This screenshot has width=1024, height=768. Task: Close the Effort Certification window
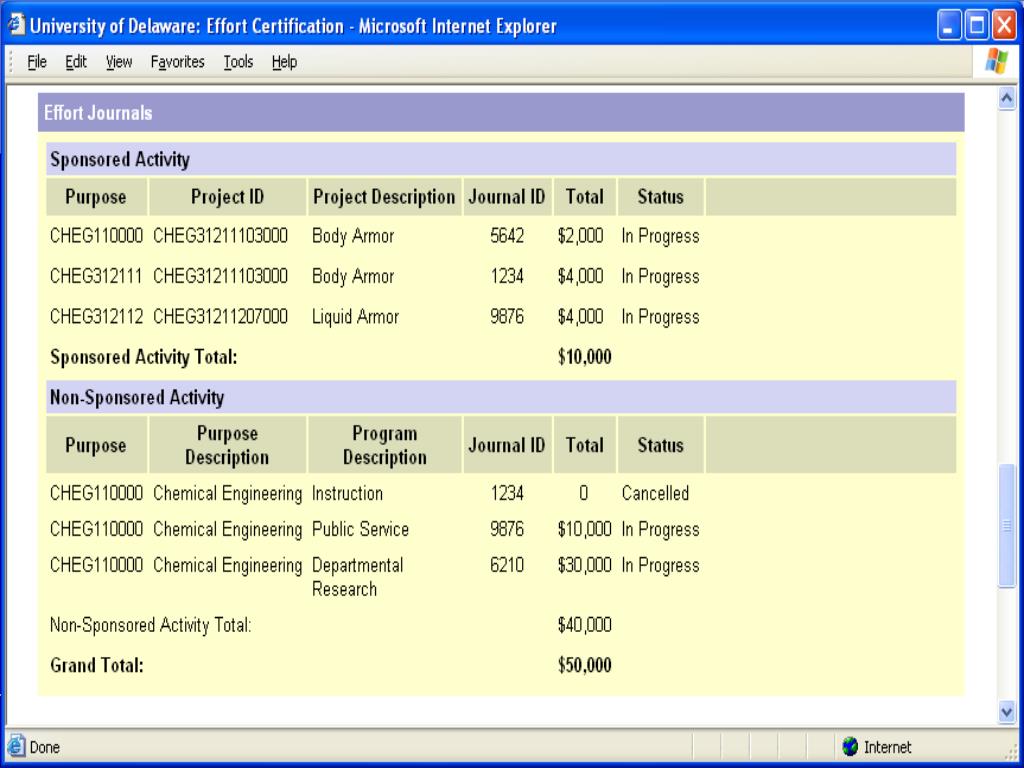[1004, 25]
